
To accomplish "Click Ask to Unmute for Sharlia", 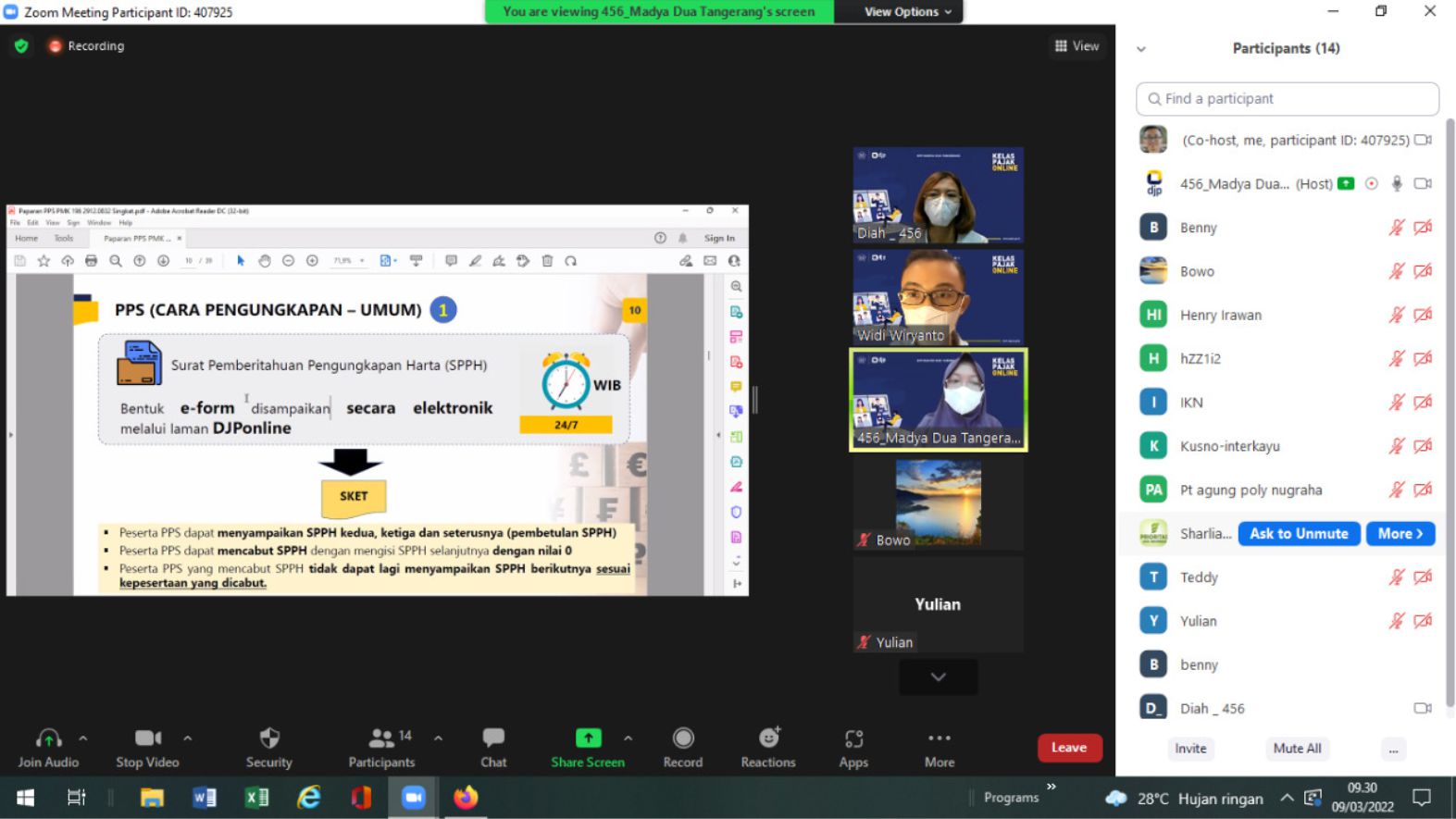I will pyautogui.click(x=1299, y=534).
